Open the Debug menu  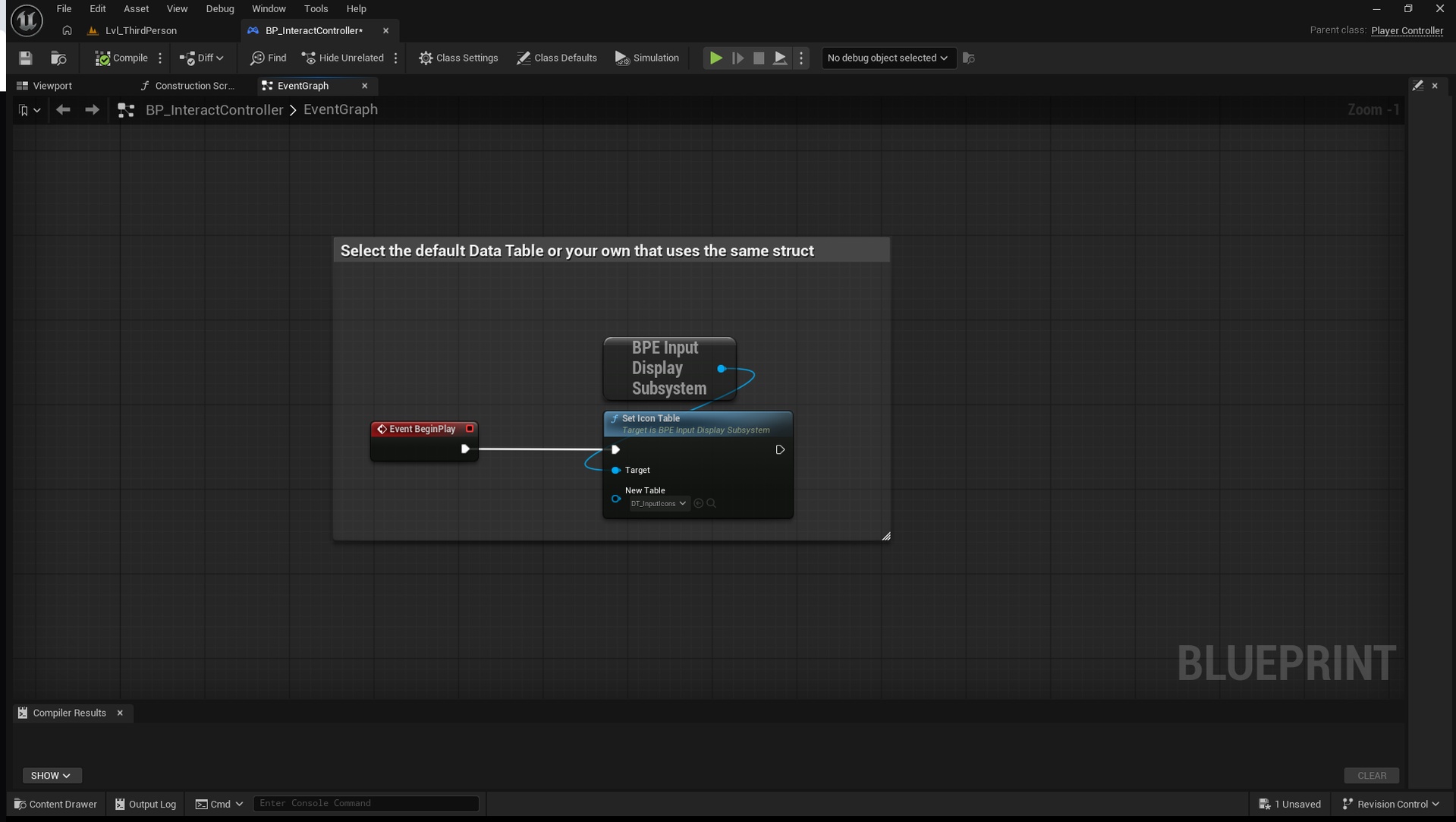tap(220, 8)
